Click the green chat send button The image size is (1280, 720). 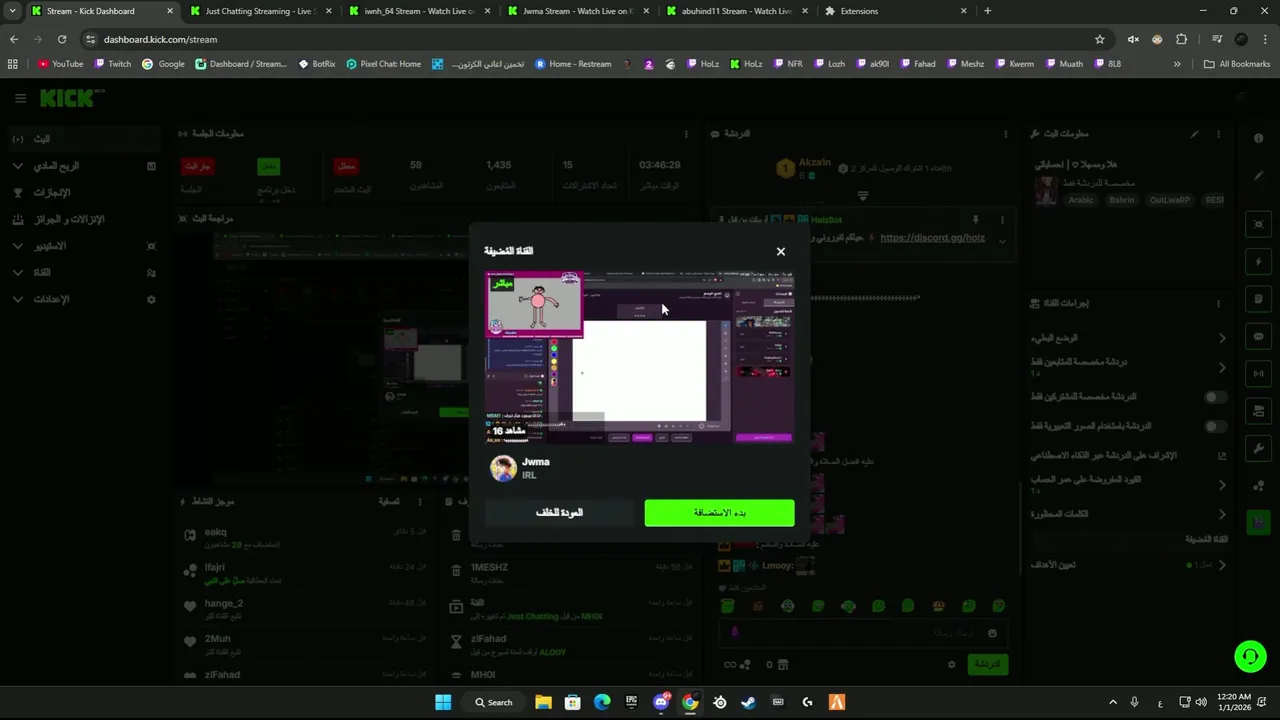pos(987,664)
